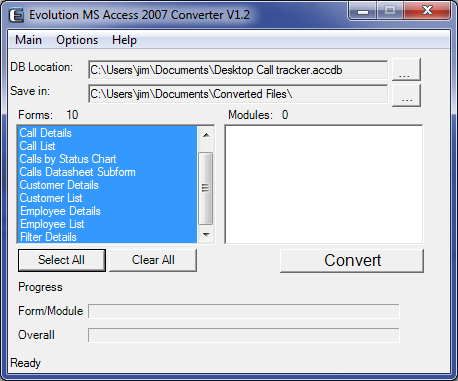
Task: Select Calls Datasheet Subform entry
Action: (107, 172)
